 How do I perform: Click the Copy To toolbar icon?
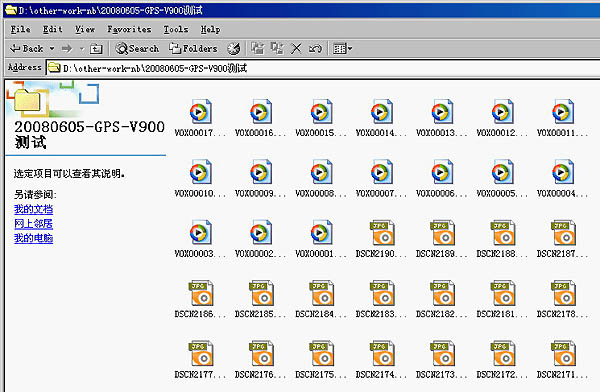click(x=277, y=49)
